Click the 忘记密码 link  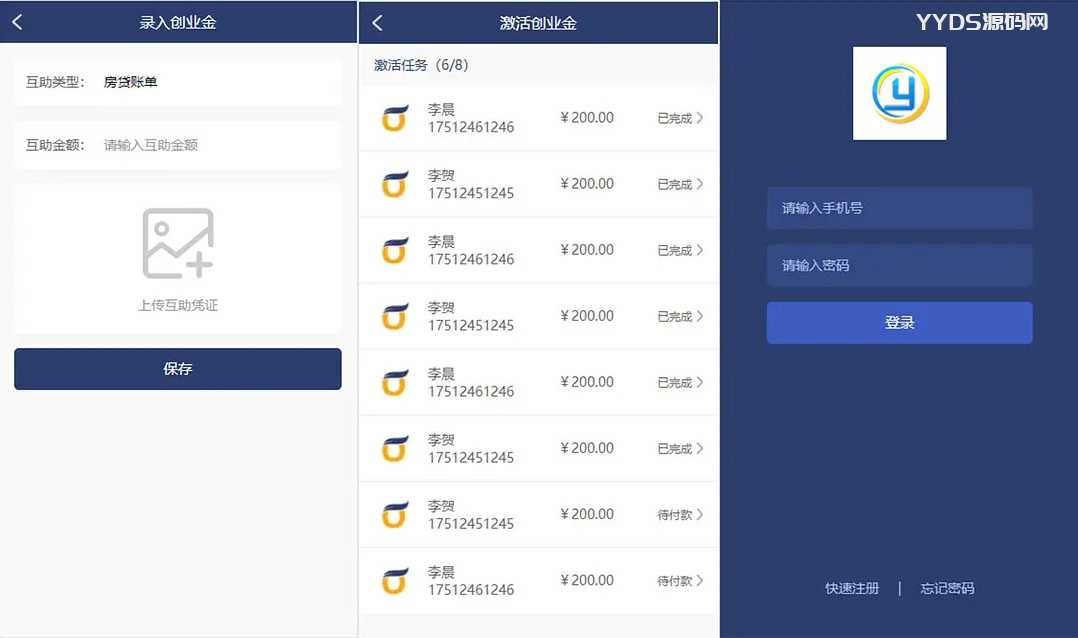tap(947, 588)
